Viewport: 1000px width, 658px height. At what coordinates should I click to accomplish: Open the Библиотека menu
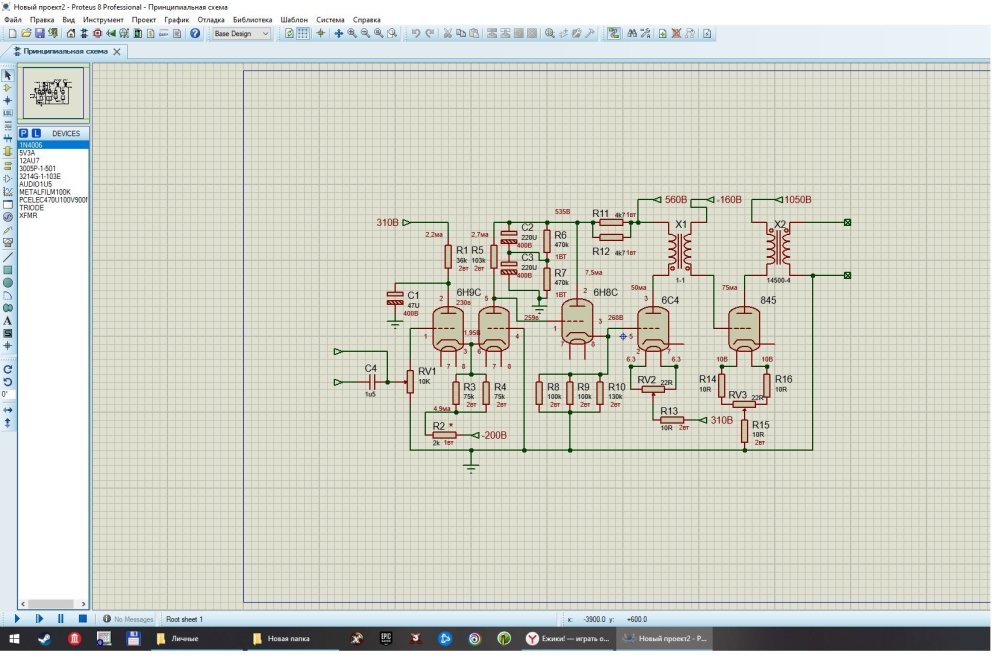251,19
